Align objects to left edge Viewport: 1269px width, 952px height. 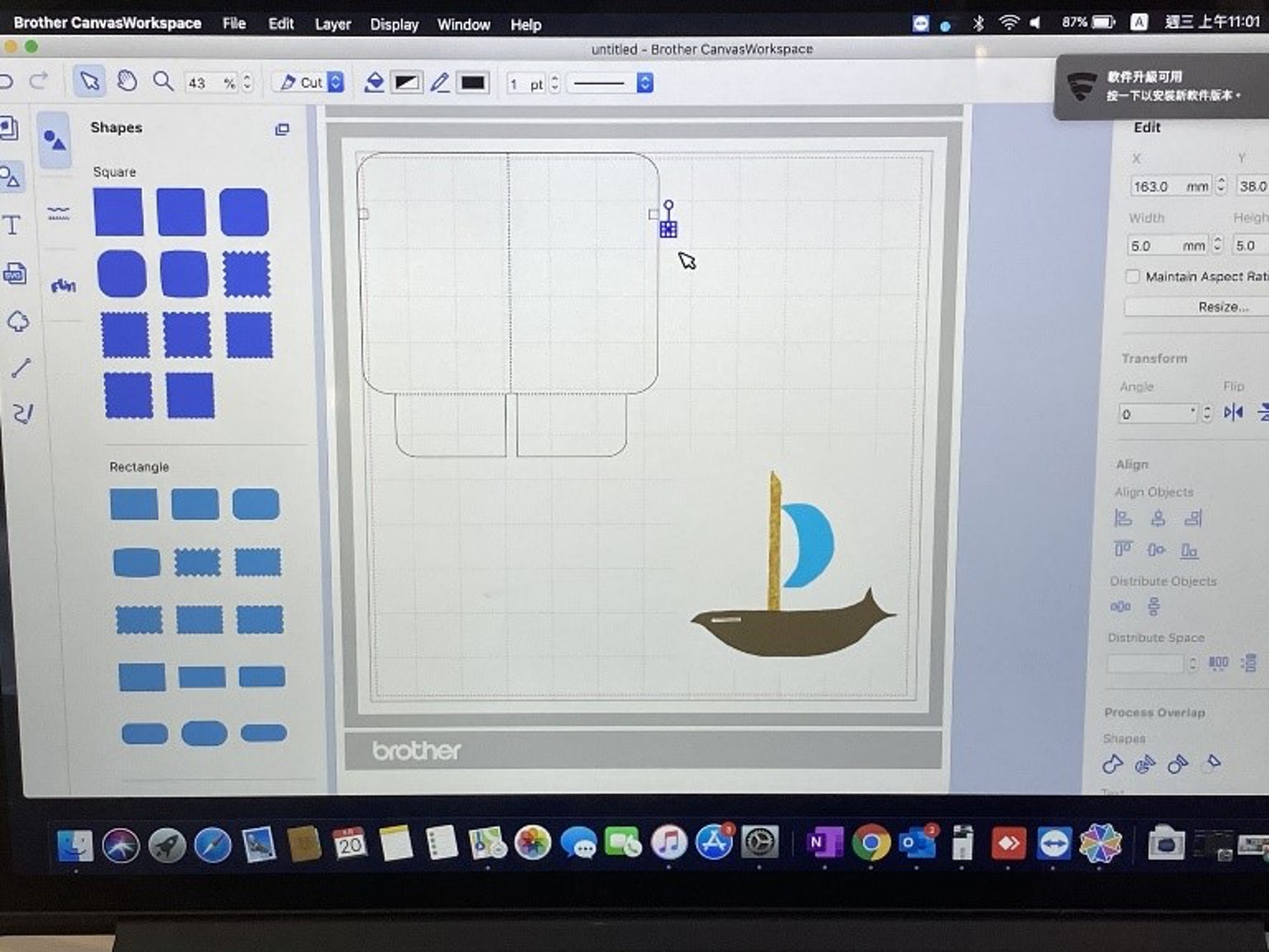1123,518
